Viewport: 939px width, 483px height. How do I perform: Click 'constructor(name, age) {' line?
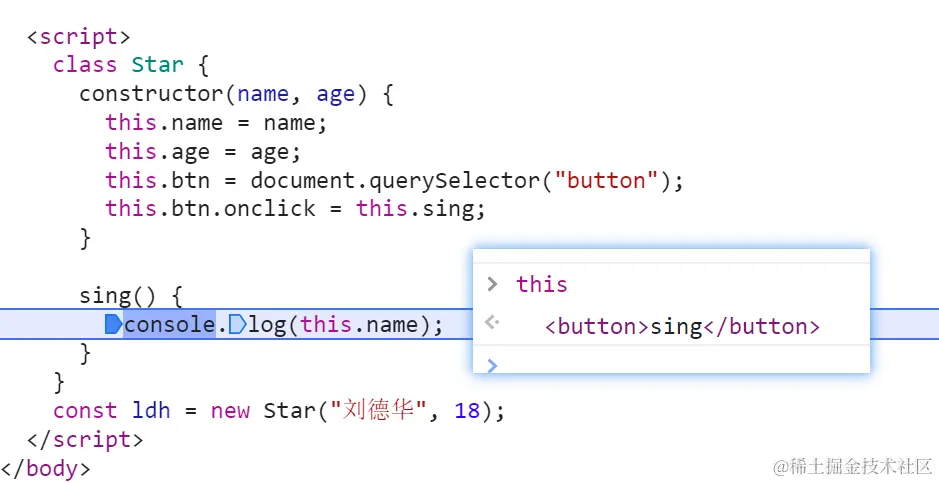[x=237, y=94]
